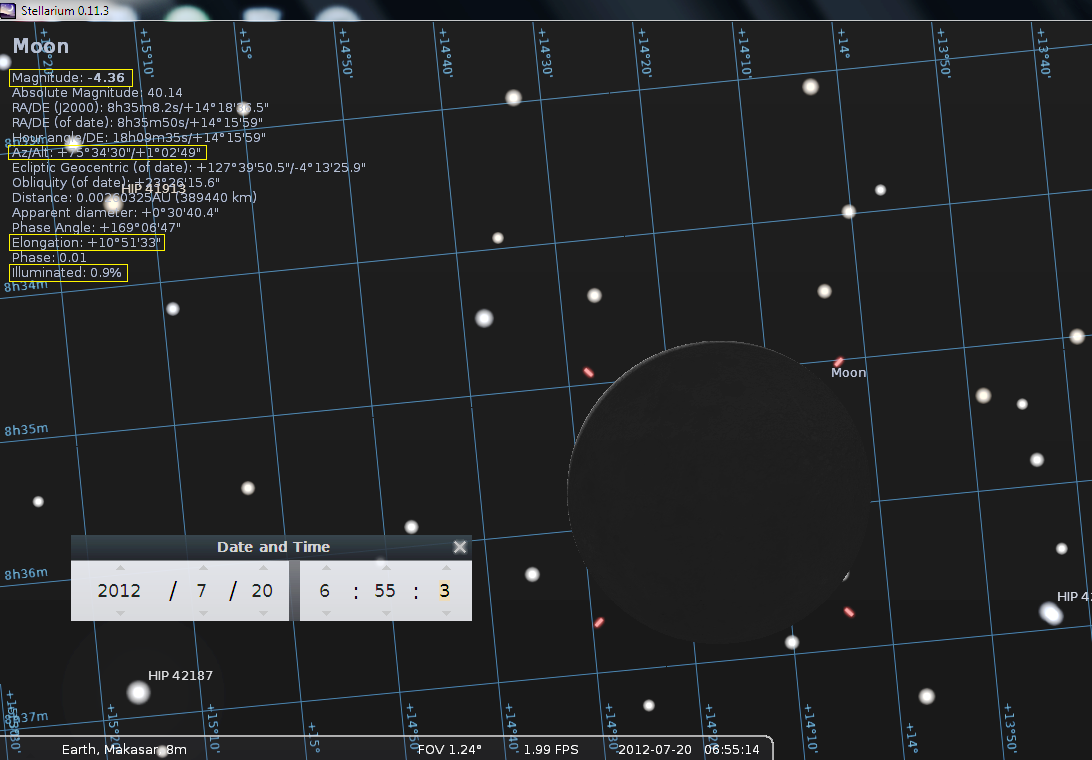Screen dimensions: 1092x760
Task: Click the Phase Angle line
Action: [96, 228]
